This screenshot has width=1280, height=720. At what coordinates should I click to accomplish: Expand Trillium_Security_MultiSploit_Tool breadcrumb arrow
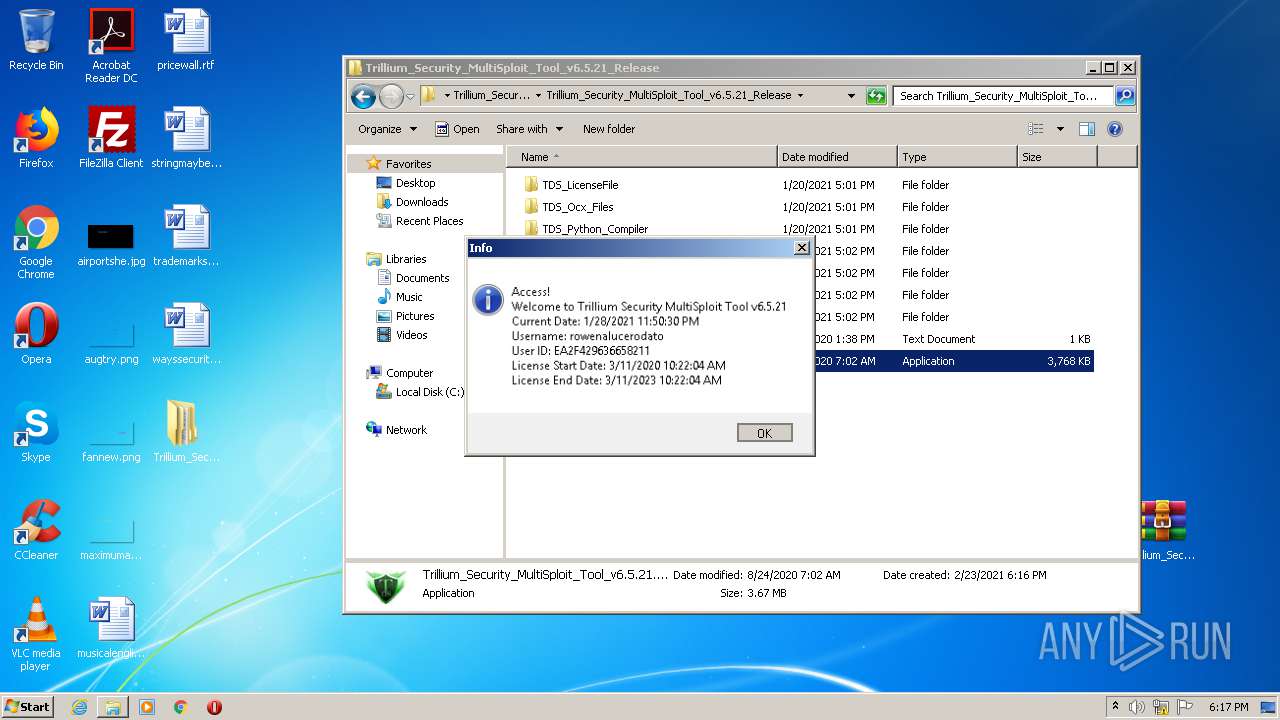(x=800, y=96)
